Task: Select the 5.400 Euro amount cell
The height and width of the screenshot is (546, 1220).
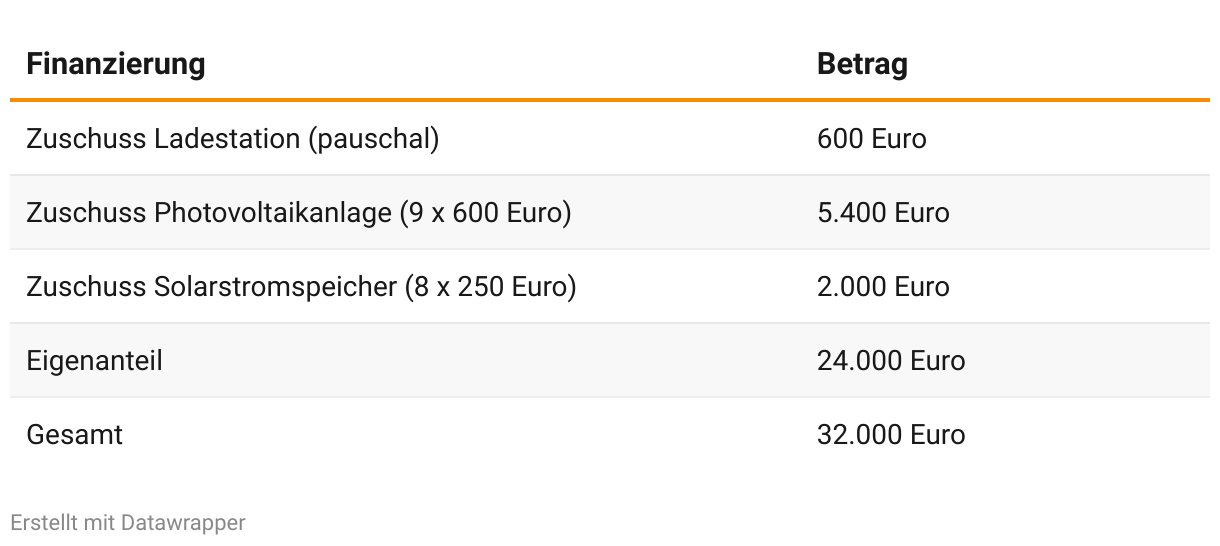Action: coord(883,212)
